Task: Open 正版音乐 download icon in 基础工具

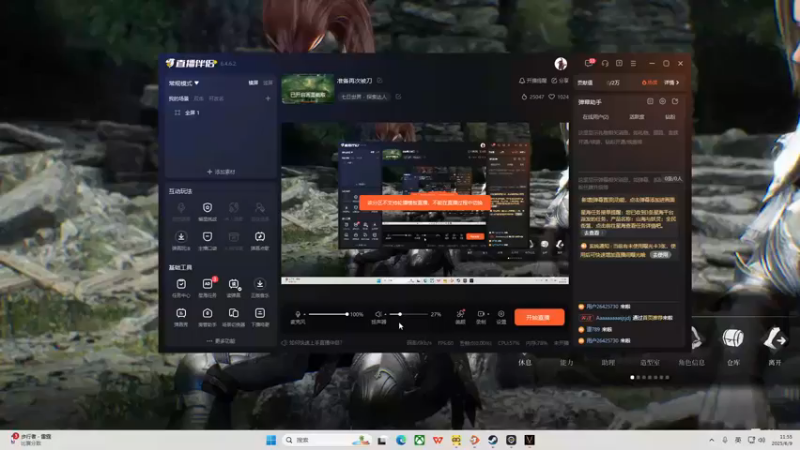Action: (x=260, y=284)
